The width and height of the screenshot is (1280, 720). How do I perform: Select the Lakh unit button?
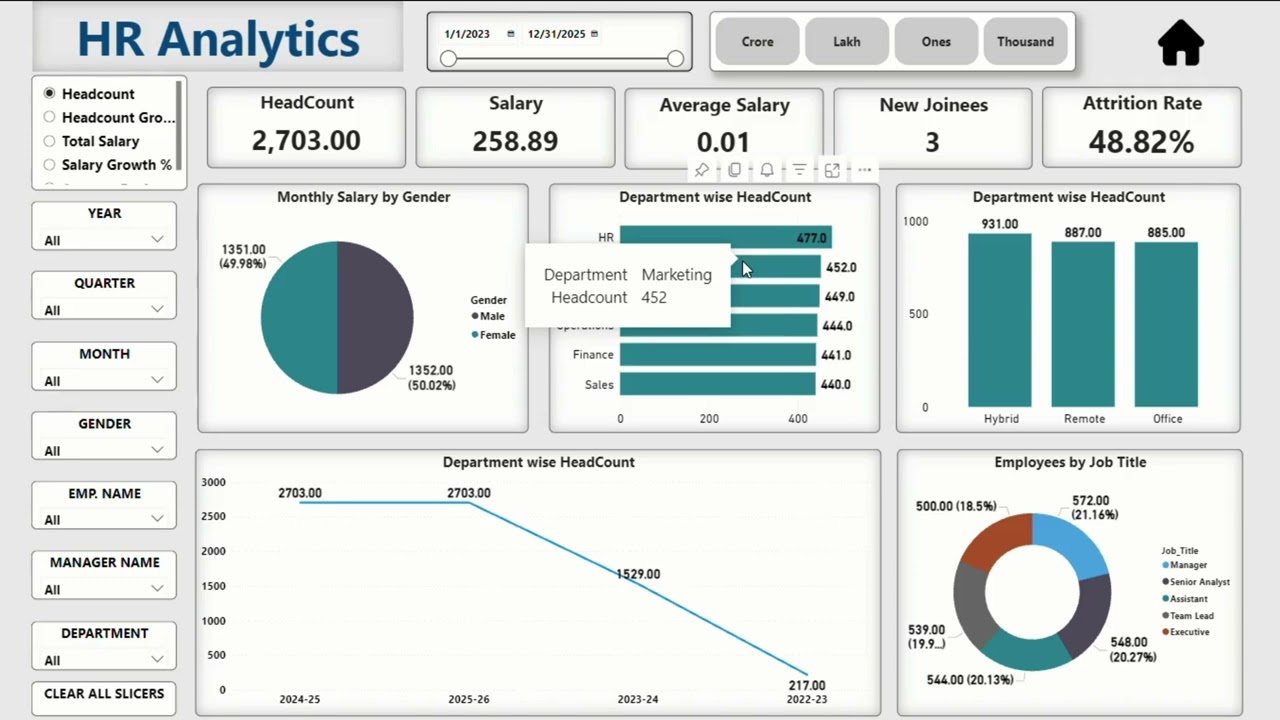click(847, 42)
